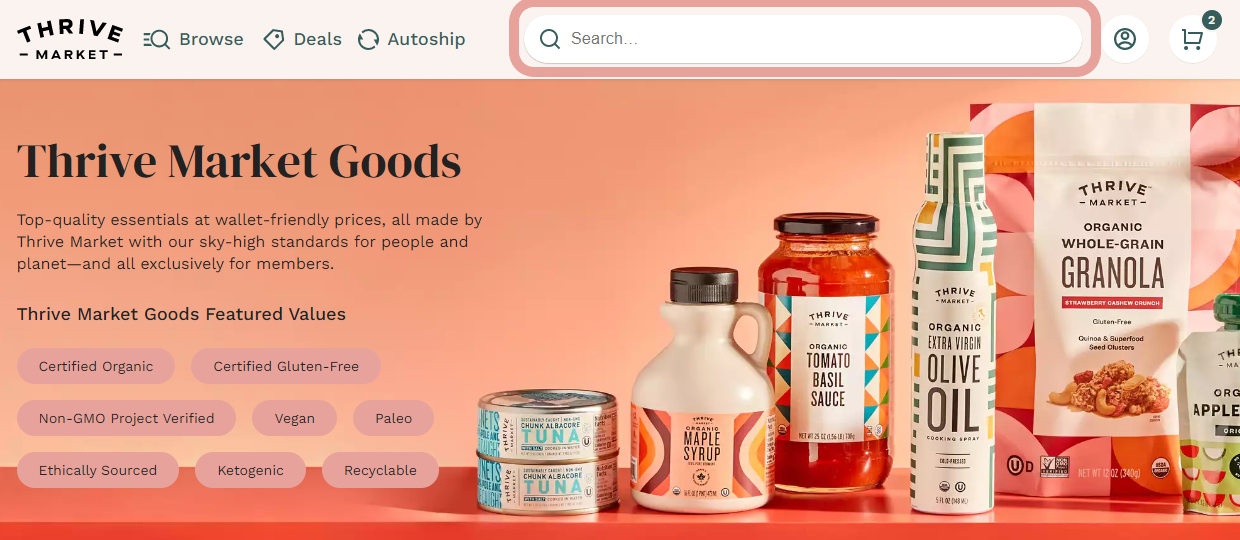Open the Autoship link

click(412, 39)
